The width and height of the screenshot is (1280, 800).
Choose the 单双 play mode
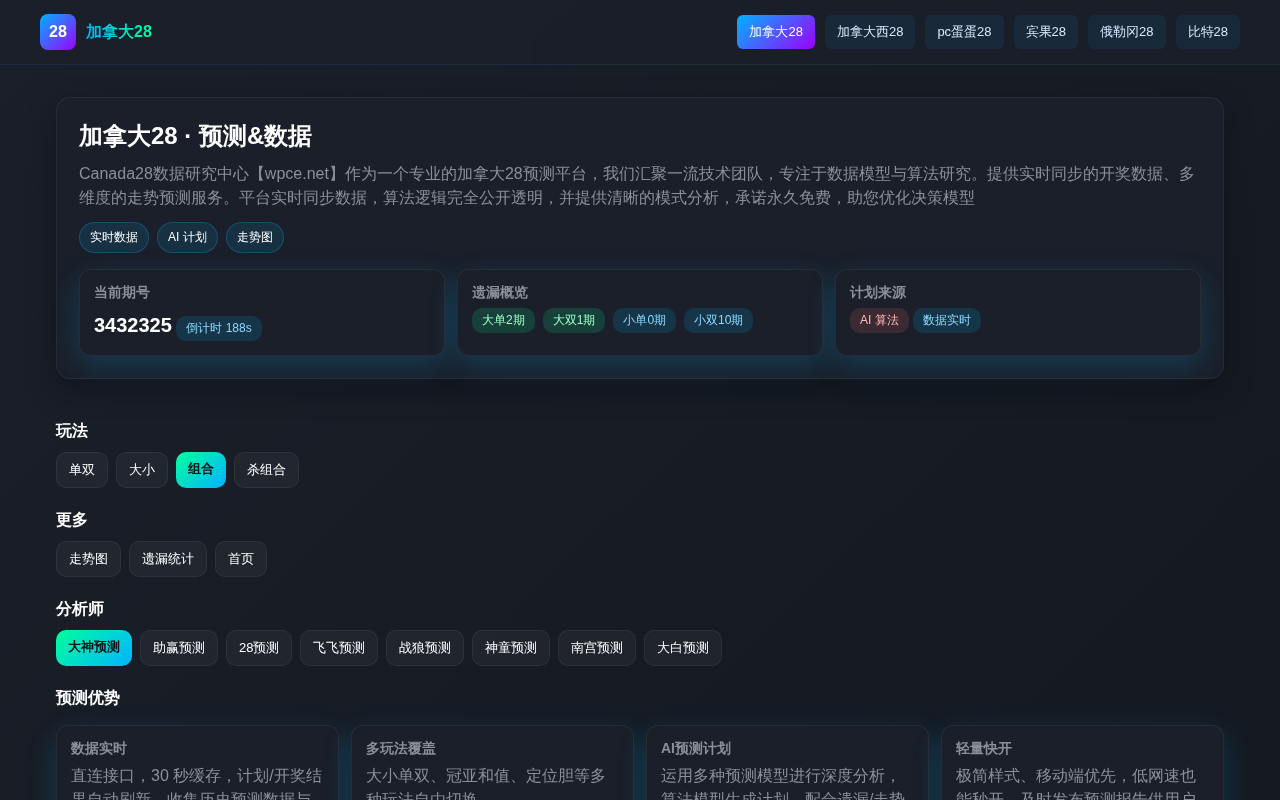[x=82, y=470]
